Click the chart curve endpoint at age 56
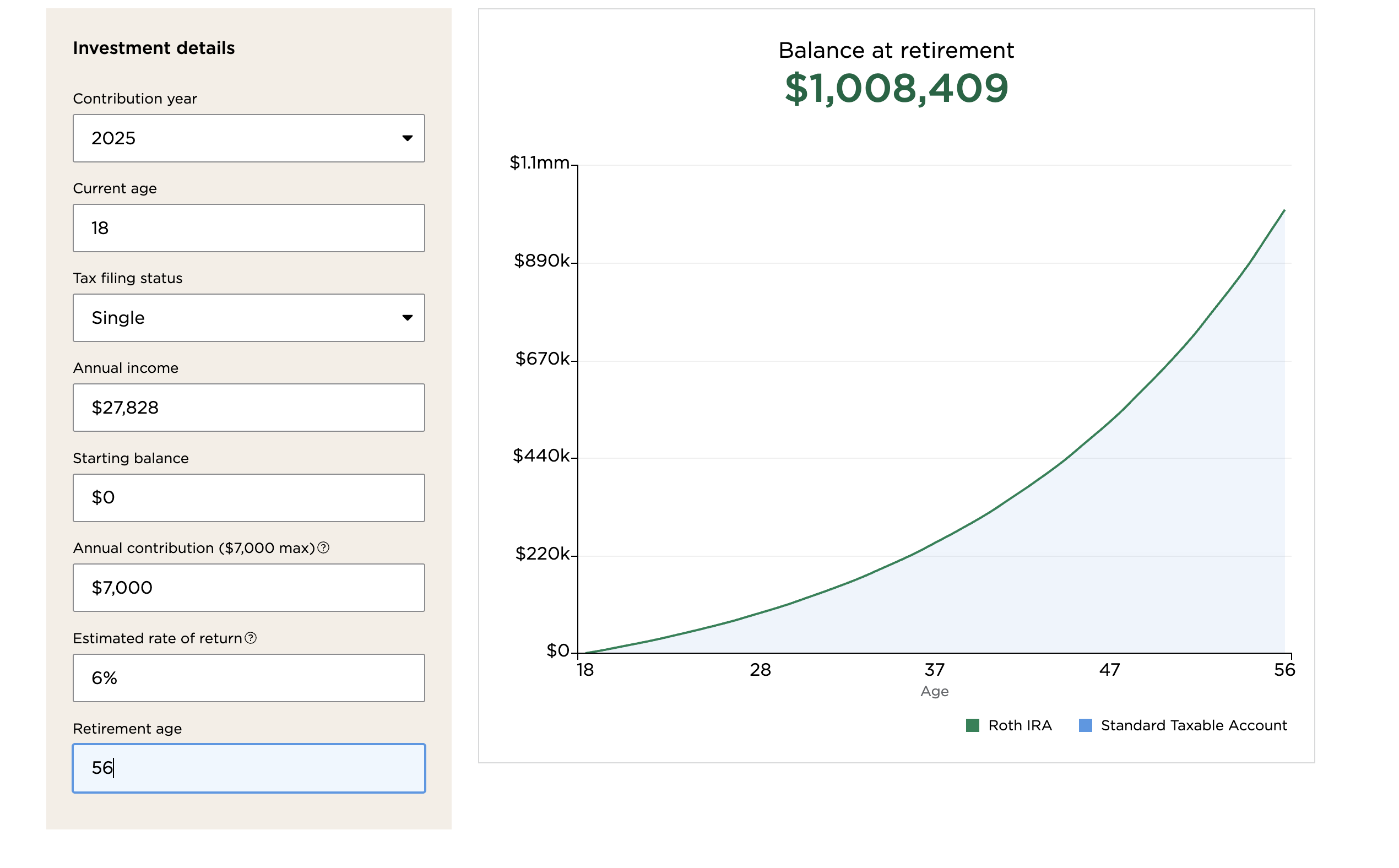This screenshot has width=1399, height=868. point(1284,211)
